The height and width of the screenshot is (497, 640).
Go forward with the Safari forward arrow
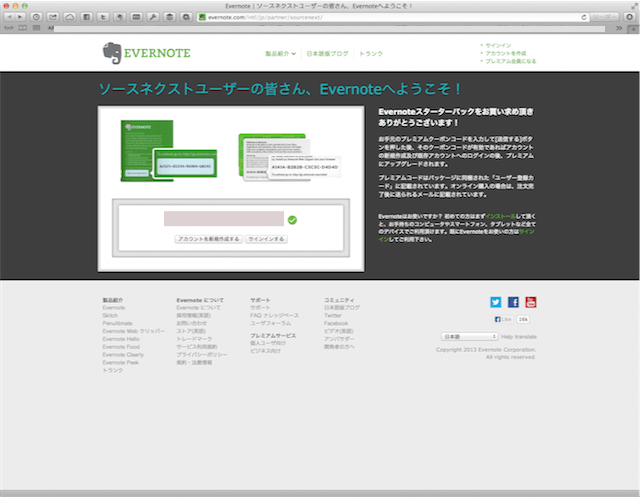(x=20, y=17)
